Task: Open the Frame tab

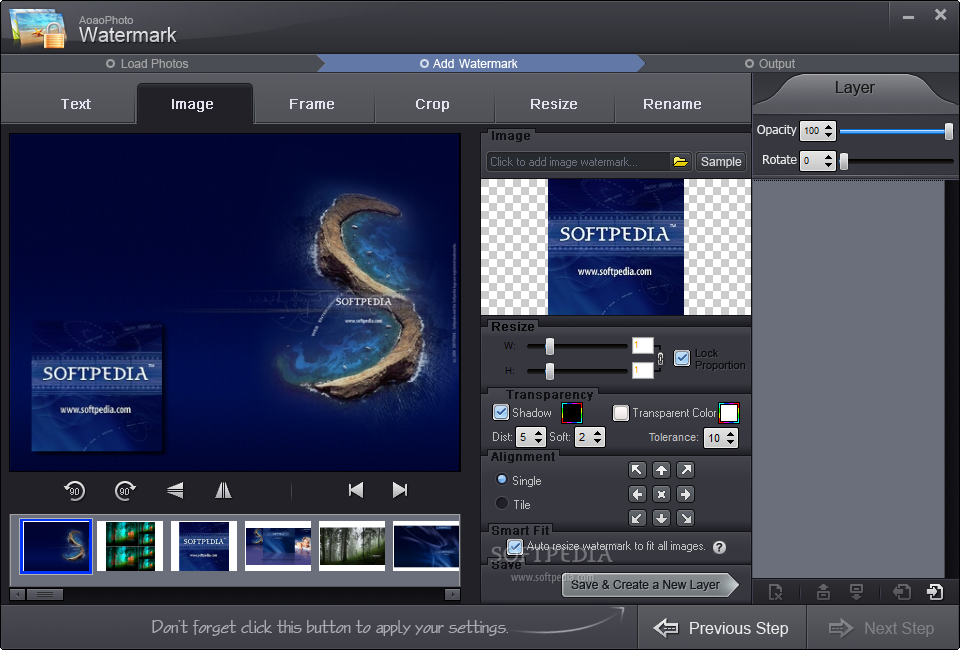Action: tap(312, 104)
